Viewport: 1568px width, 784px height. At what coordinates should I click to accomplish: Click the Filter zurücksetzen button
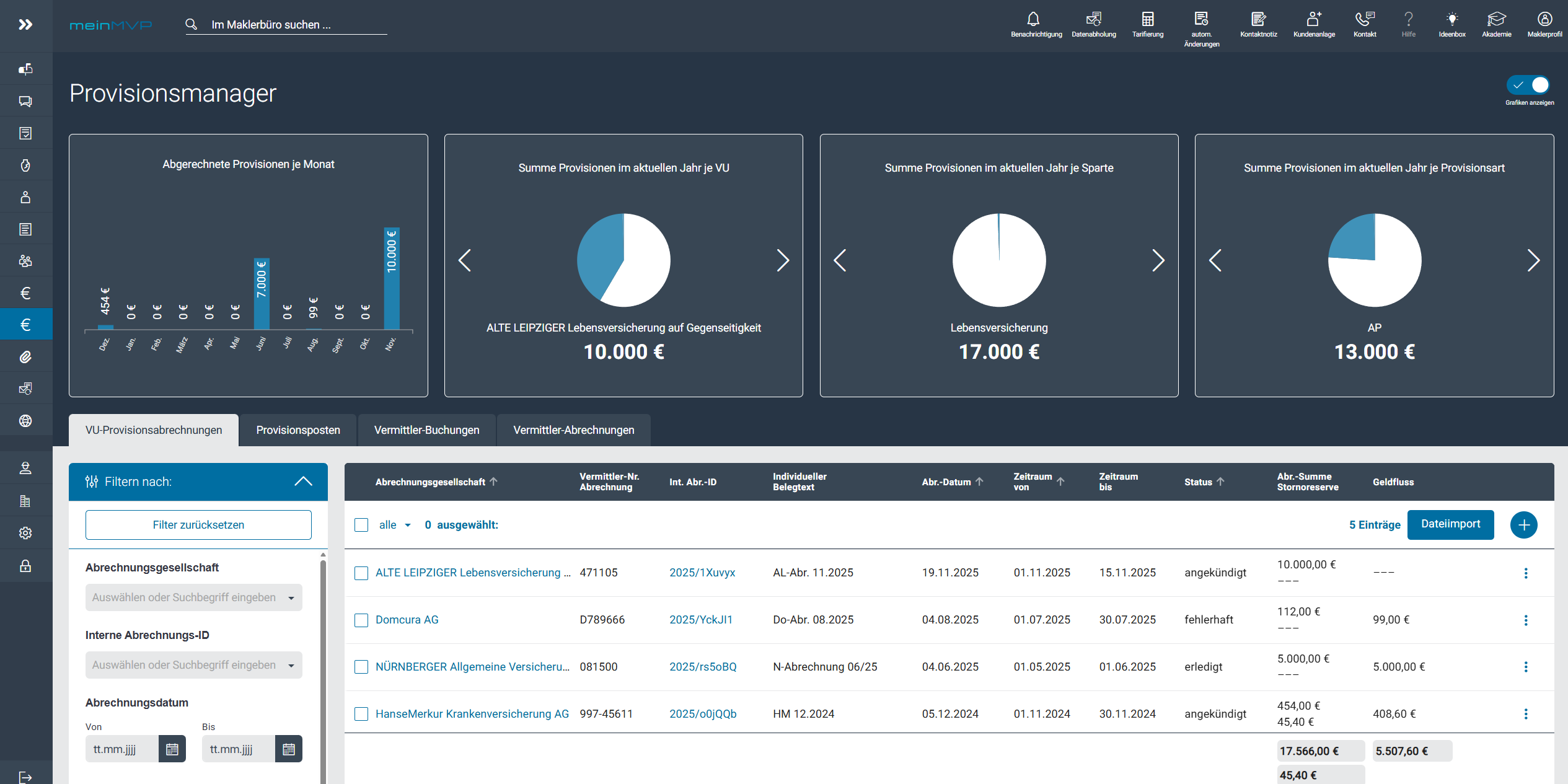[198, 524]
